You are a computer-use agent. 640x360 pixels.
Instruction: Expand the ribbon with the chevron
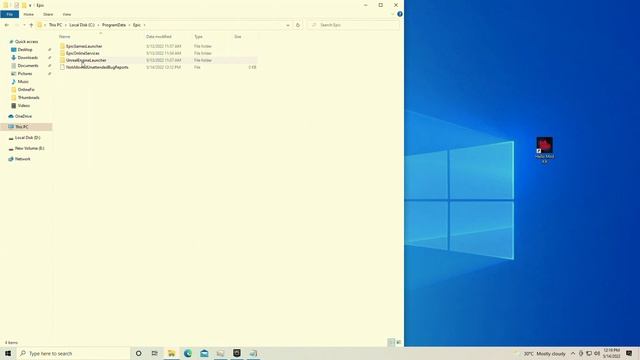tap(393, 14)
